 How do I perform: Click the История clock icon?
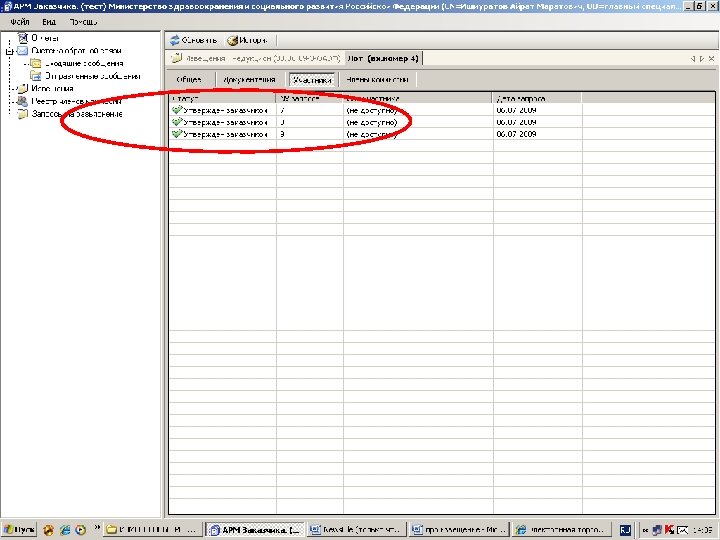tap(233, 40)
